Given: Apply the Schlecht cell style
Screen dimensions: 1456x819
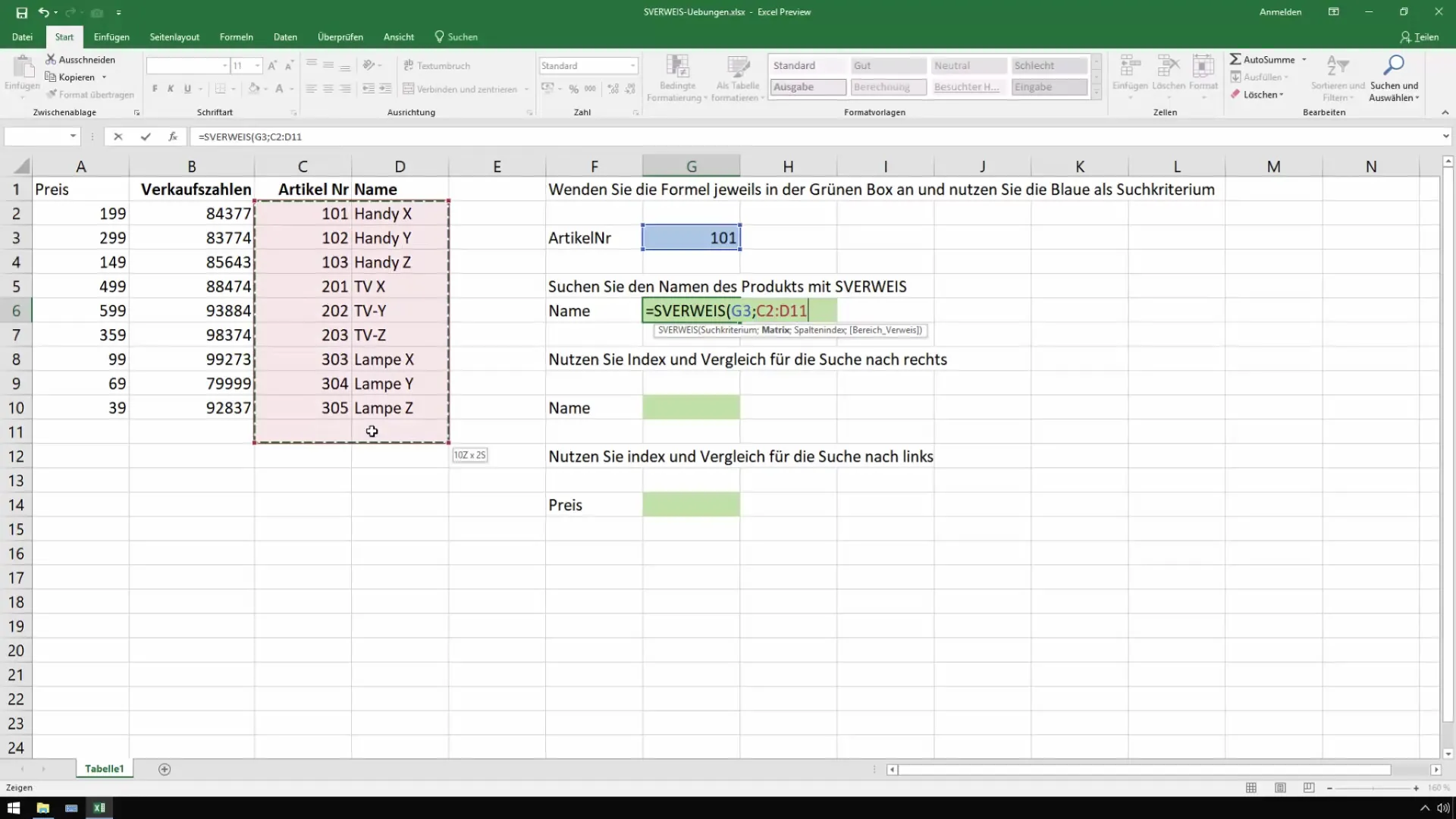Looking at the screenshot, I should (x=1049, y=66).
